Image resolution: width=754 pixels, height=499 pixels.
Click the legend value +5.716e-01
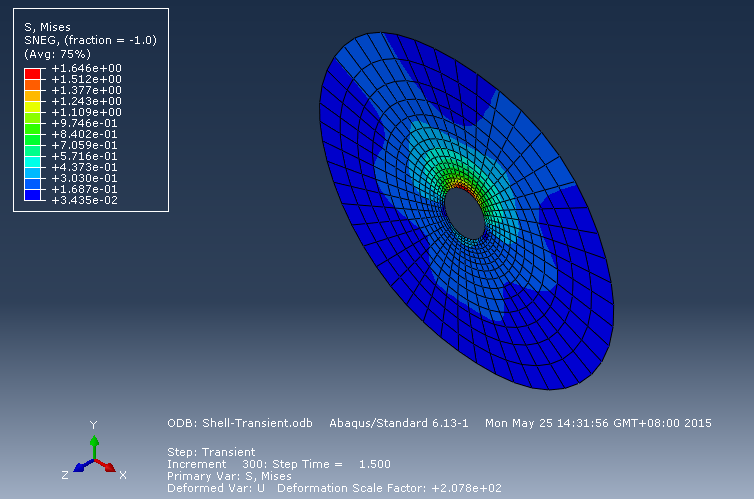click(85, 156)
